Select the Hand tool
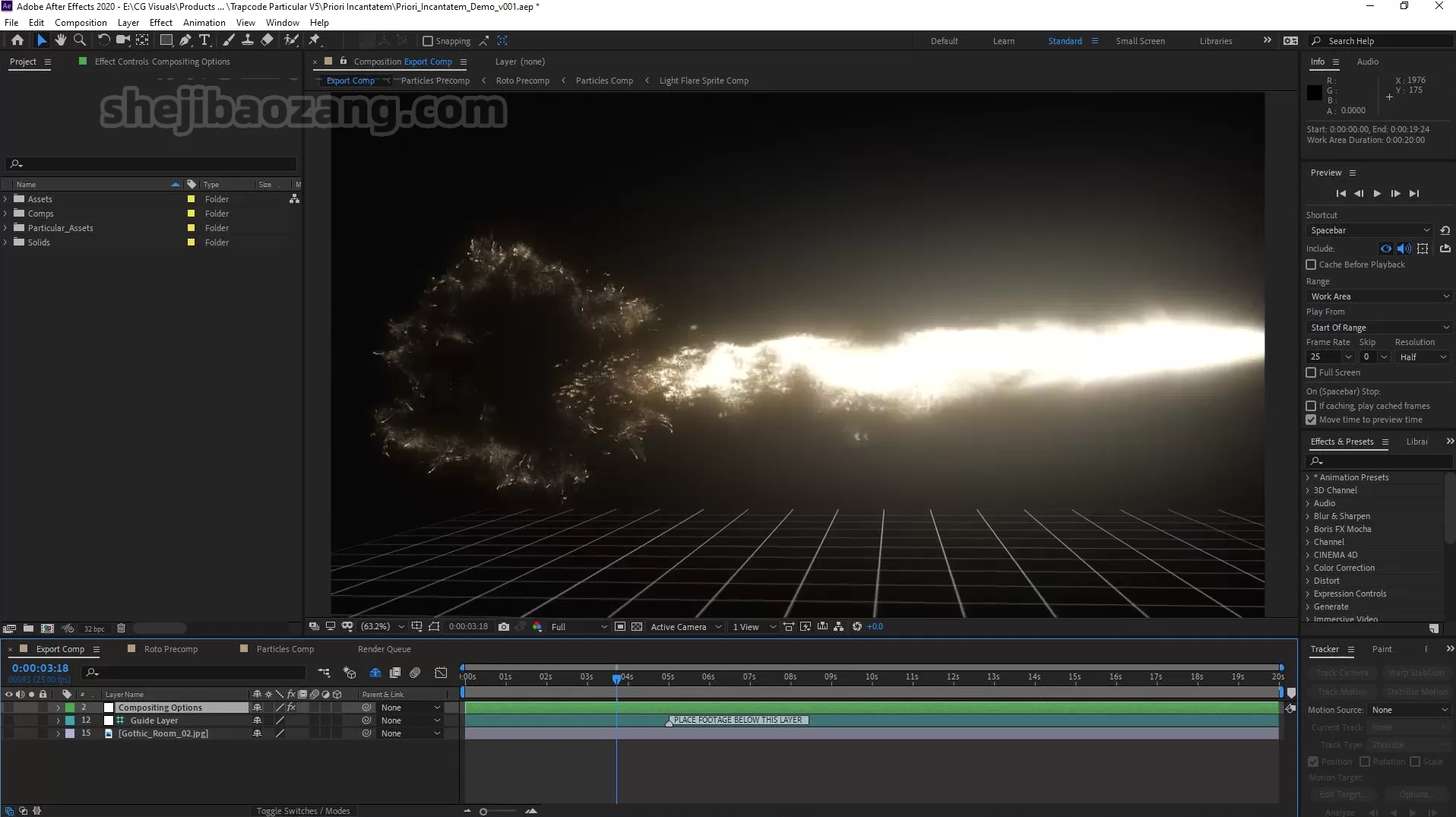 (60, 40)
